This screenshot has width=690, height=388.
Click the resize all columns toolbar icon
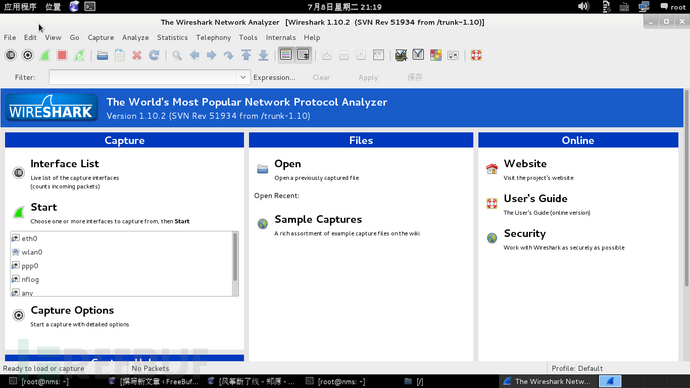[x=378, y=55]
